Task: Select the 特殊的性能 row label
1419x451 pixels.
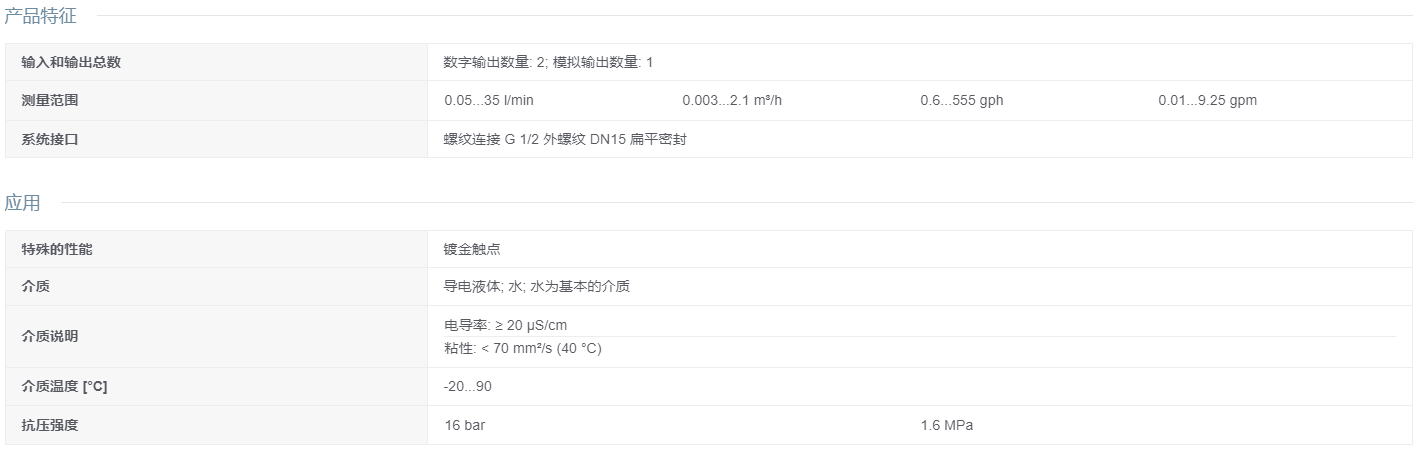Action: click(57, 249)
